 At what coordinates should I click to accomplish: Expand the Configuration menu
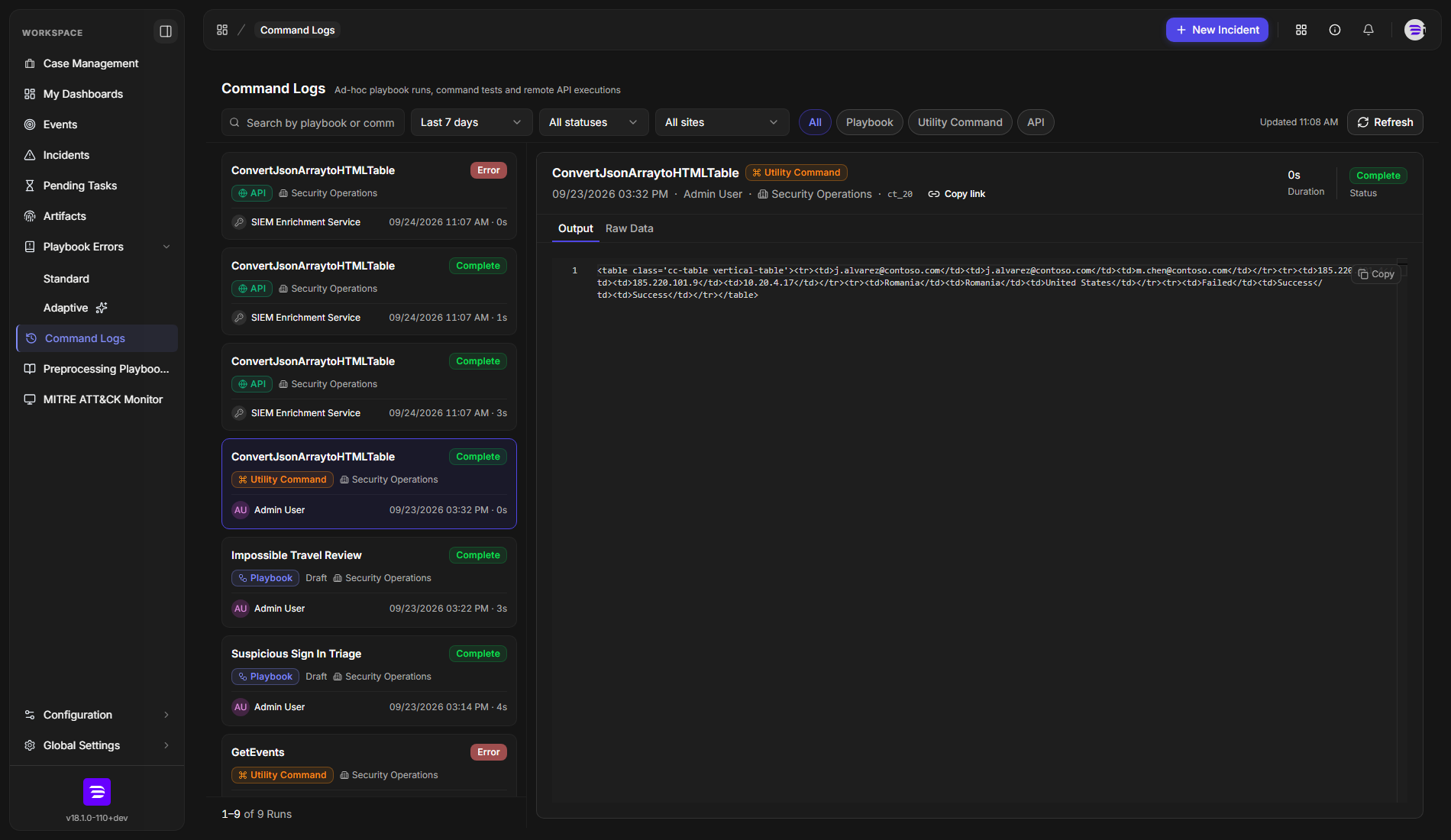coord(97,715)
